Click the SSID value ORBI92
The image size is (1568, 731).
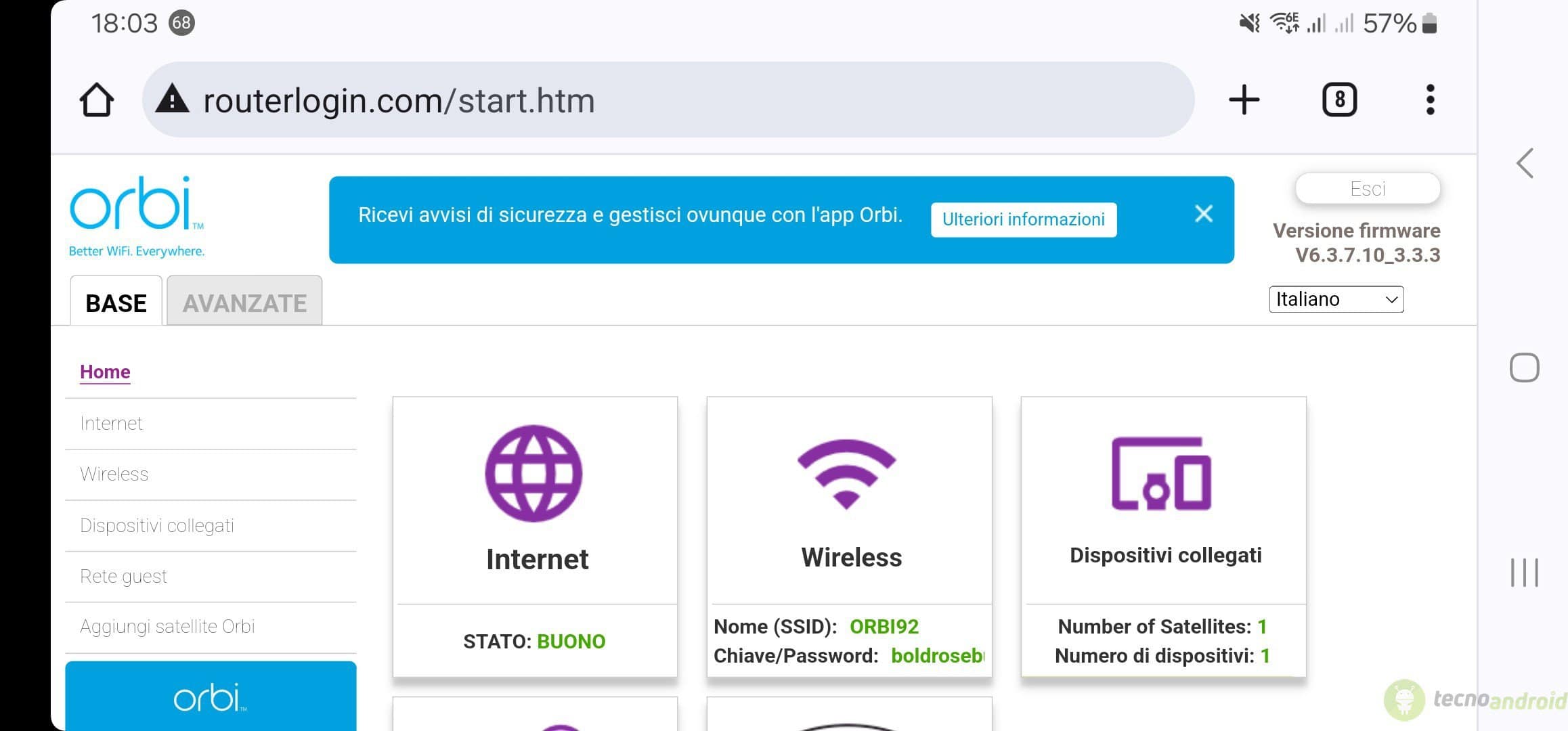(884, 627)
